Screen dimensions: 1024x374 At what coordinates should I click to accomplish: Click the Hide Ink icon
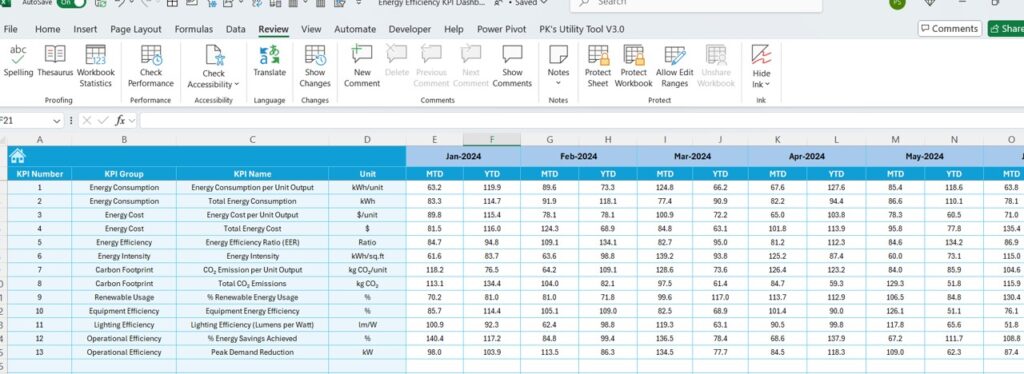click(761, 55)
